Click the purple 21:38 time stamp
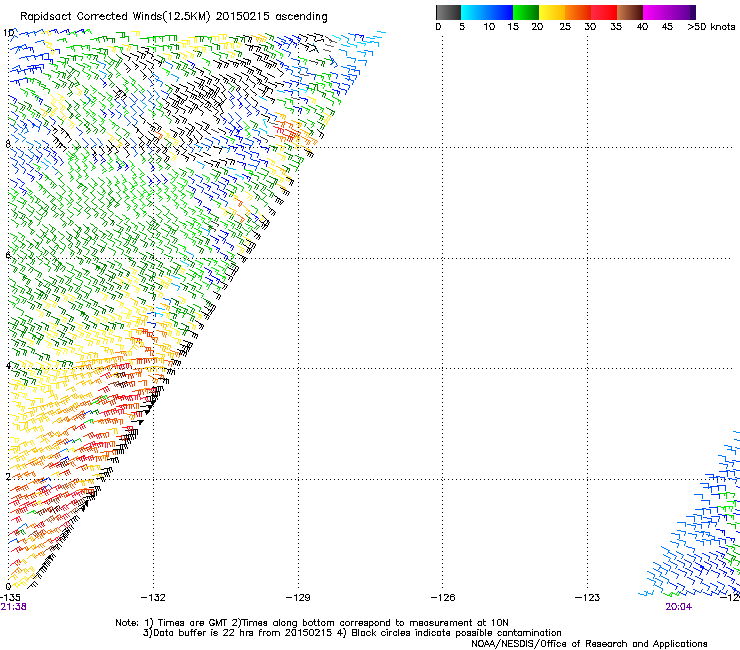This screenshot has width=740, height=650. pos(13,607)
